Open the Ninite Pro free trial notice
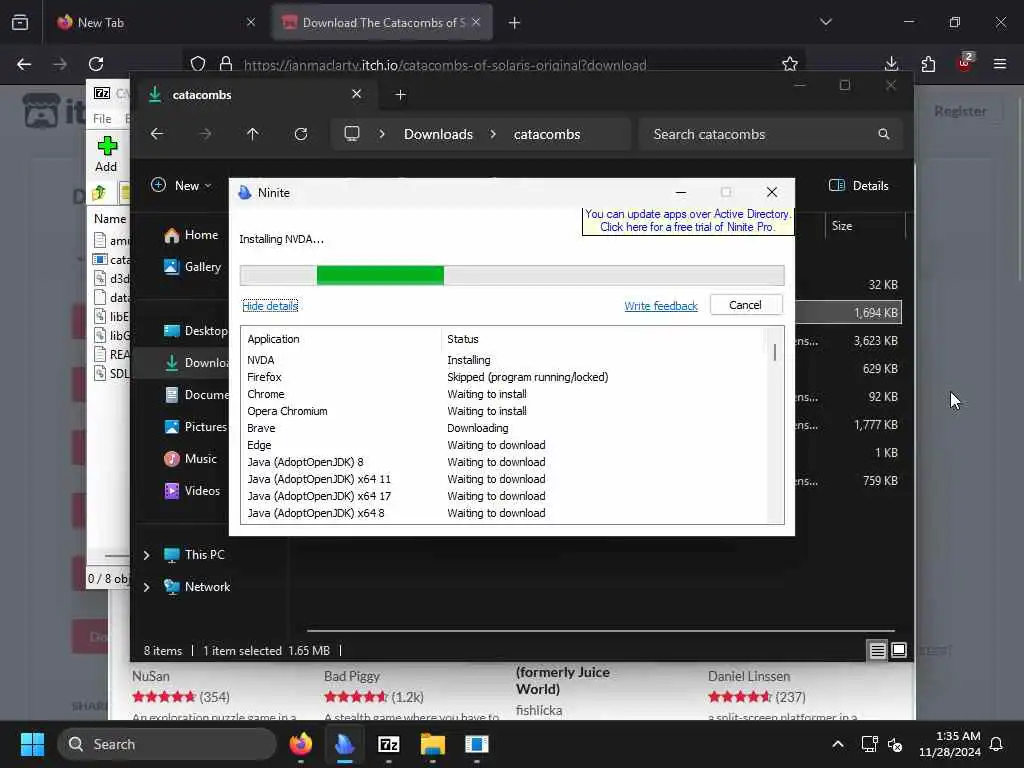Image resolution: width=1024 pixels, height=768 pixels. tap(687, 221)
